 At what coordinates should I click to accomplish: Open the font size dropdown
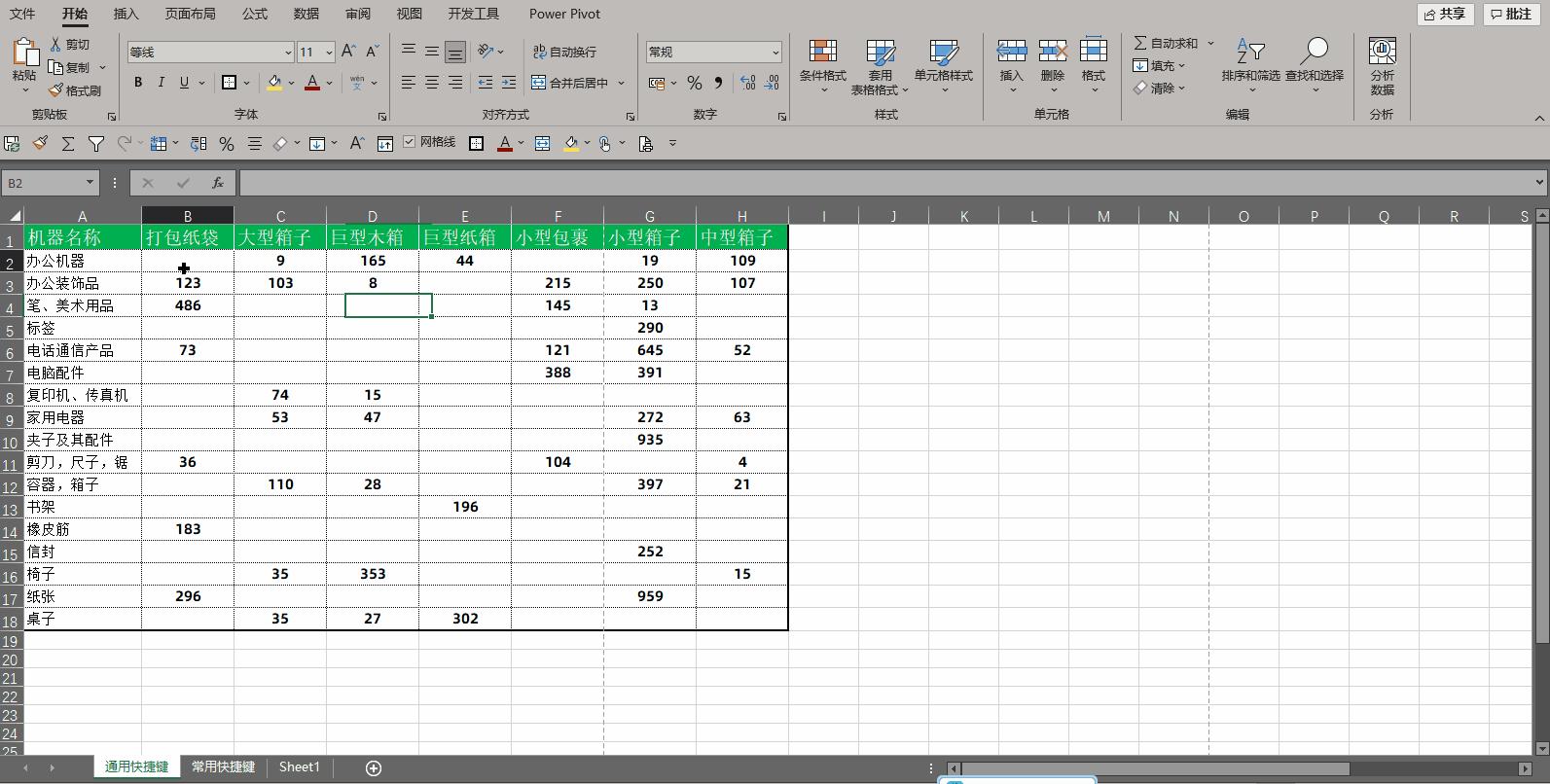click(329, 53)
